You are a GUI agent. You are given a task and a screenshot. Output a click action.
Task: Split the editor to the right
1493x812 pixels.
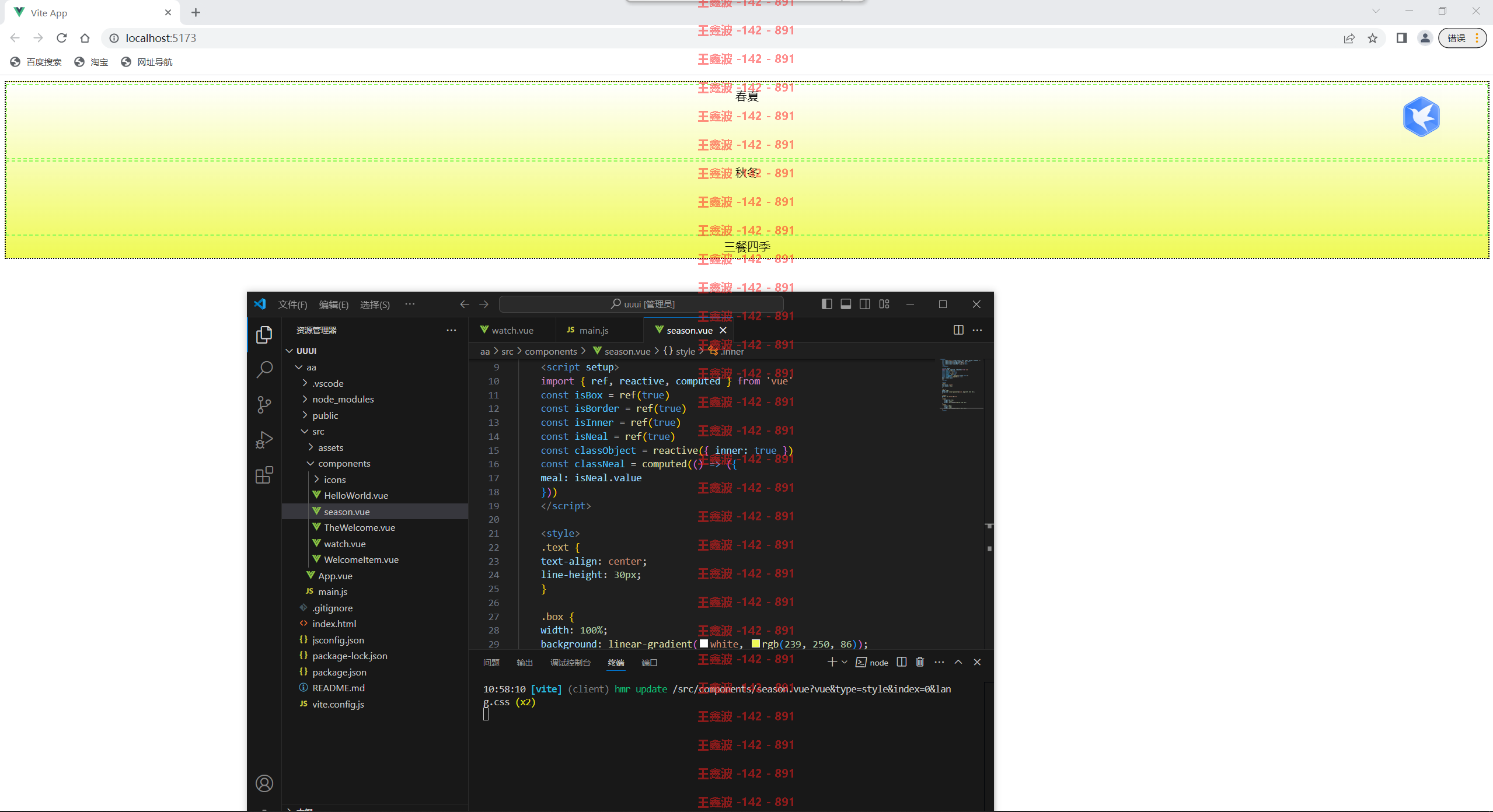tap(958, 330)
